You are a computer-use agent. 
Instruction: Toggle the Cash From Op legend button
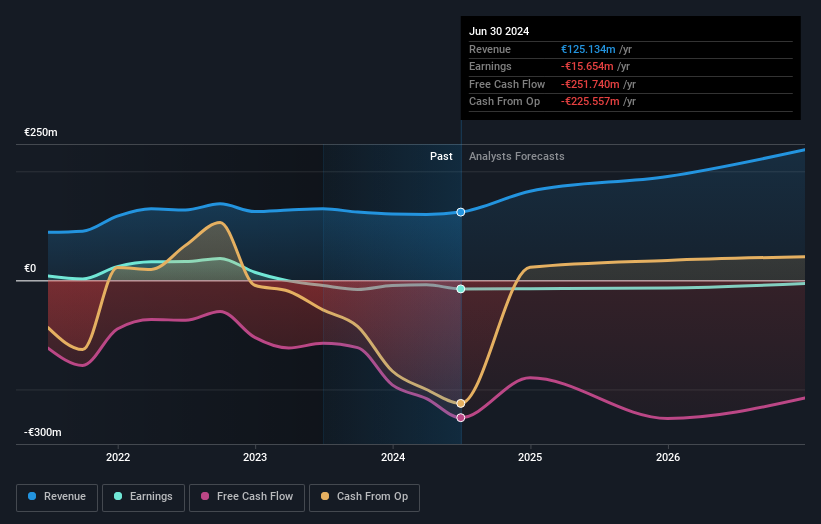coord(364,497)
